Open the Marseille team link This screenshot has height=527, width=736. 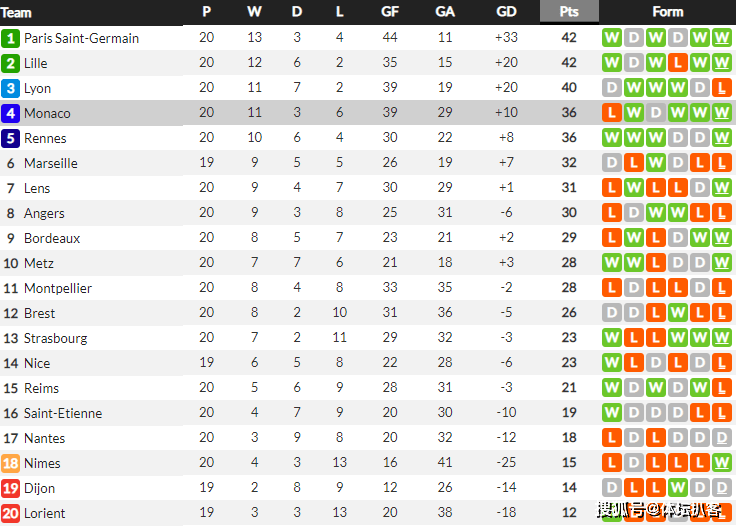click(x=51, y=163)
